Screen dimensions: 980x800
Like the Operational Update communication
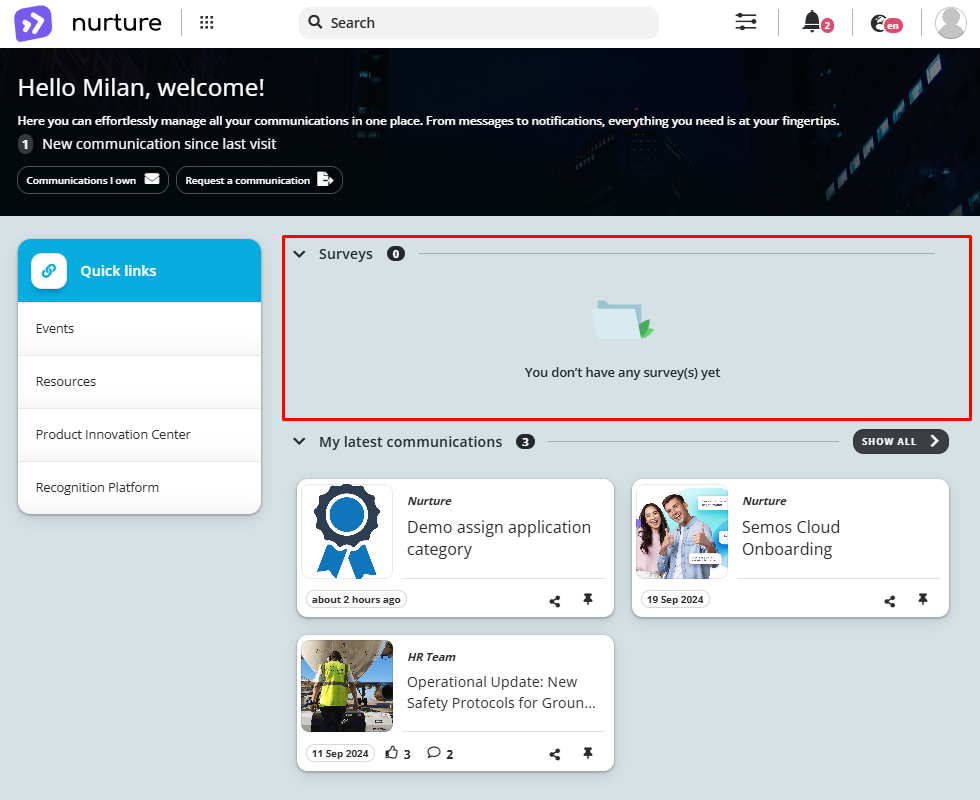click(392, 752)
